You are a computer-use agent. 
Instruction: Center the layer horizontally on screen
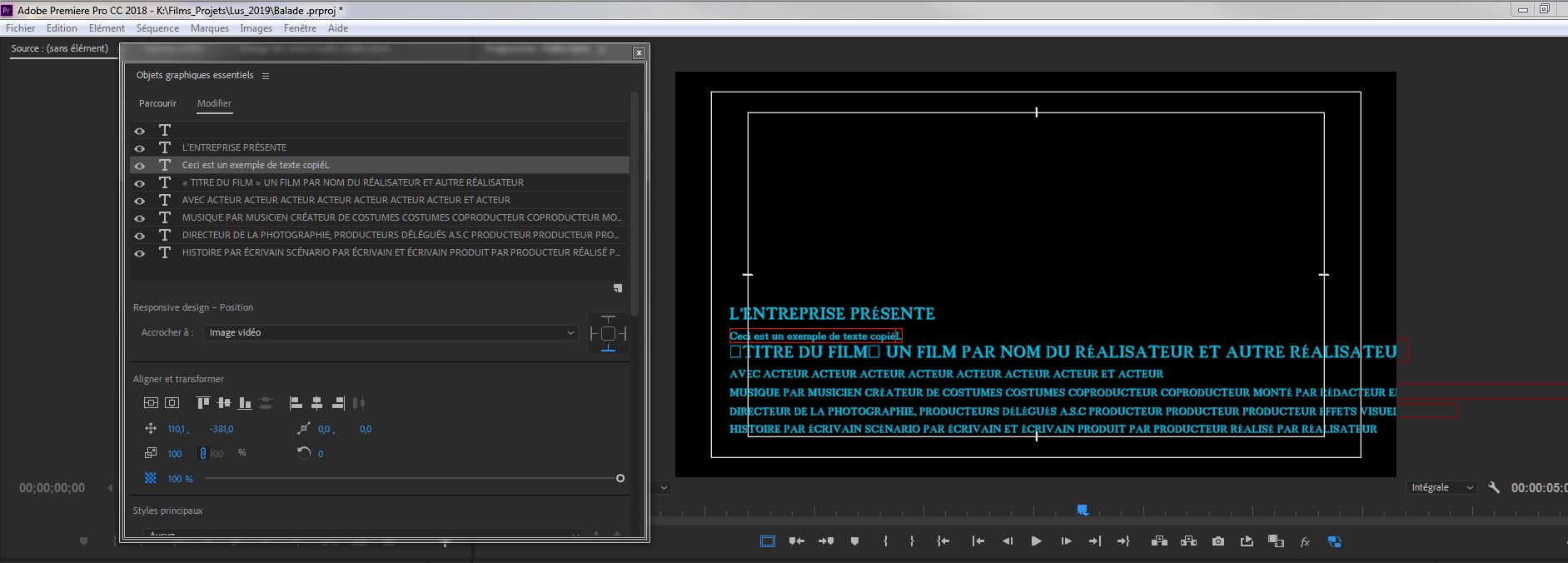coord(172,403)
